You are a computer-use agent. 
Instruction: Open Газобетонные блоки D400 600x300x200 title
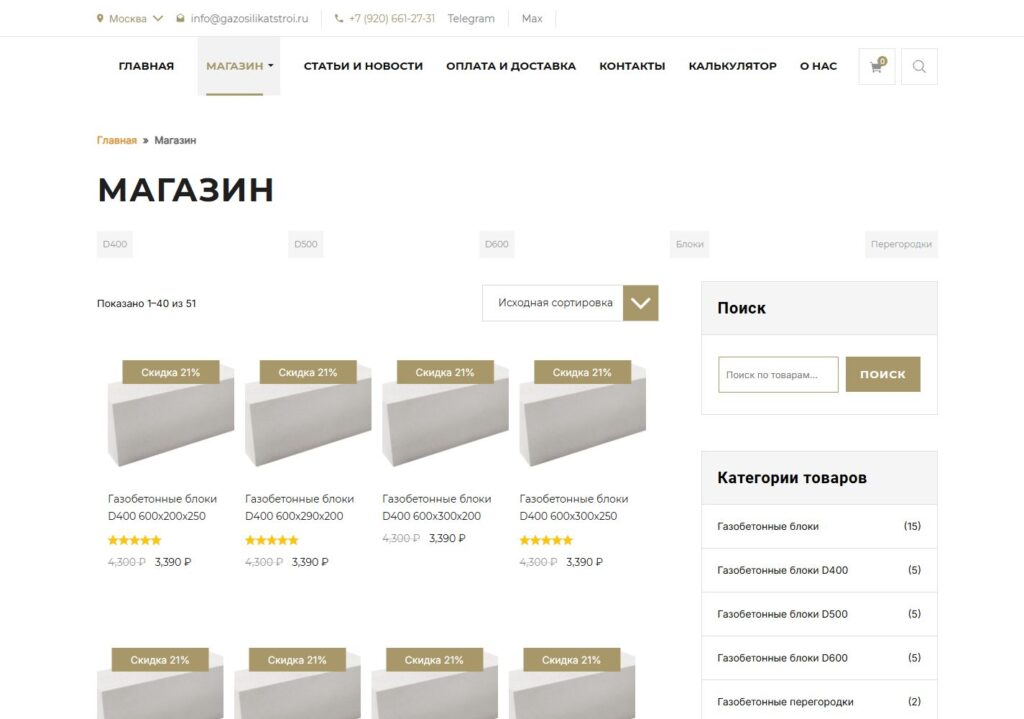pyautogui.click(x=436, y=507)
